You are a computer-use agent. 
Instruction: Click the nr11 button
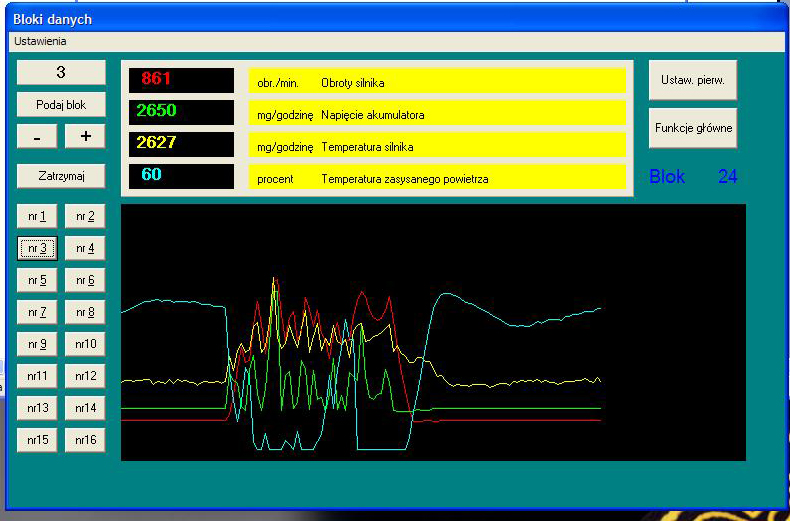37,376
